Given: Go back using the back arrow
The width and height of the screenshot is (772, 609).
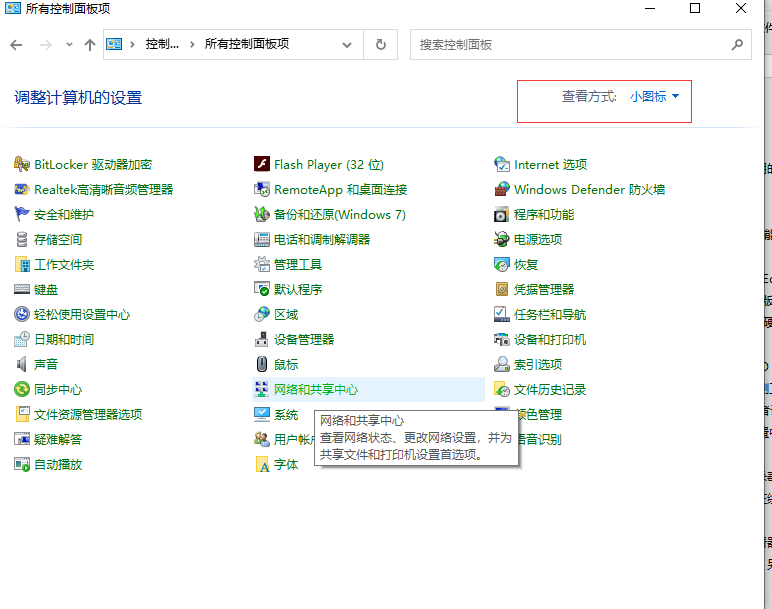Looking at the screenshot, I should point(16,45).
